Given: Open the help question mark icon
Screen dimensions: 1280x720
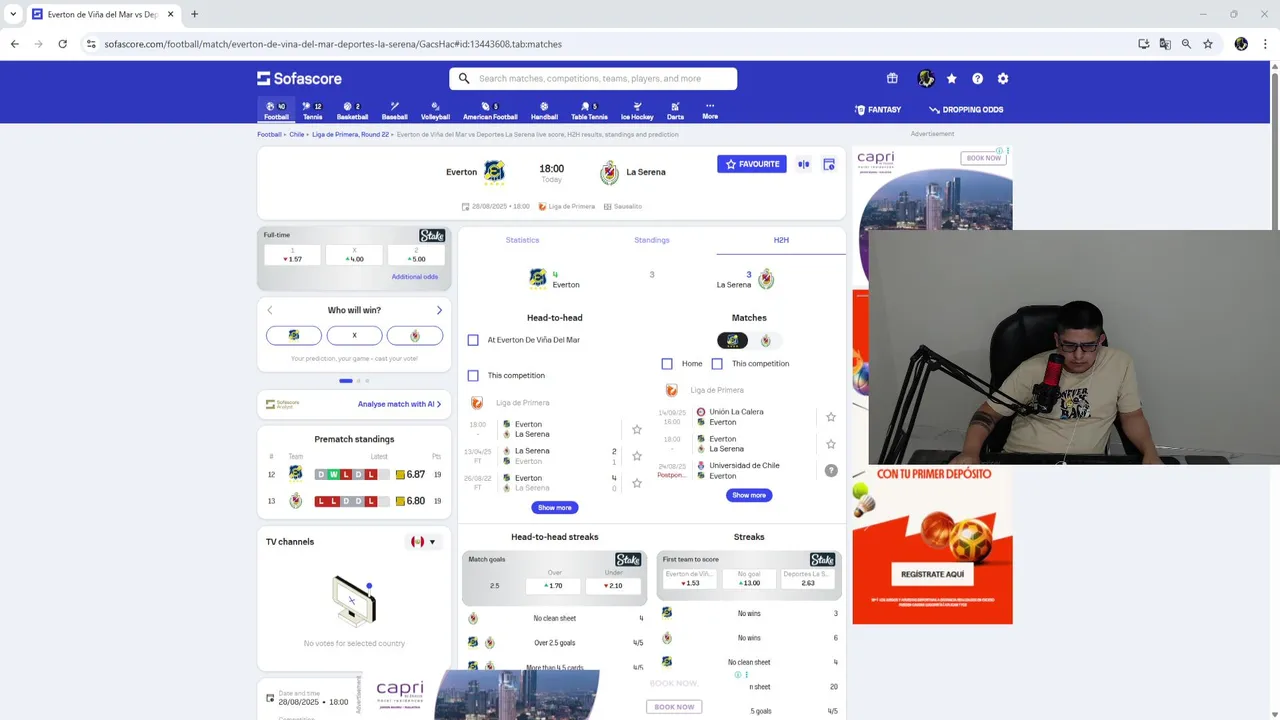Looking at the screenshot, I should pyautogui.click(x=977, y=78).
